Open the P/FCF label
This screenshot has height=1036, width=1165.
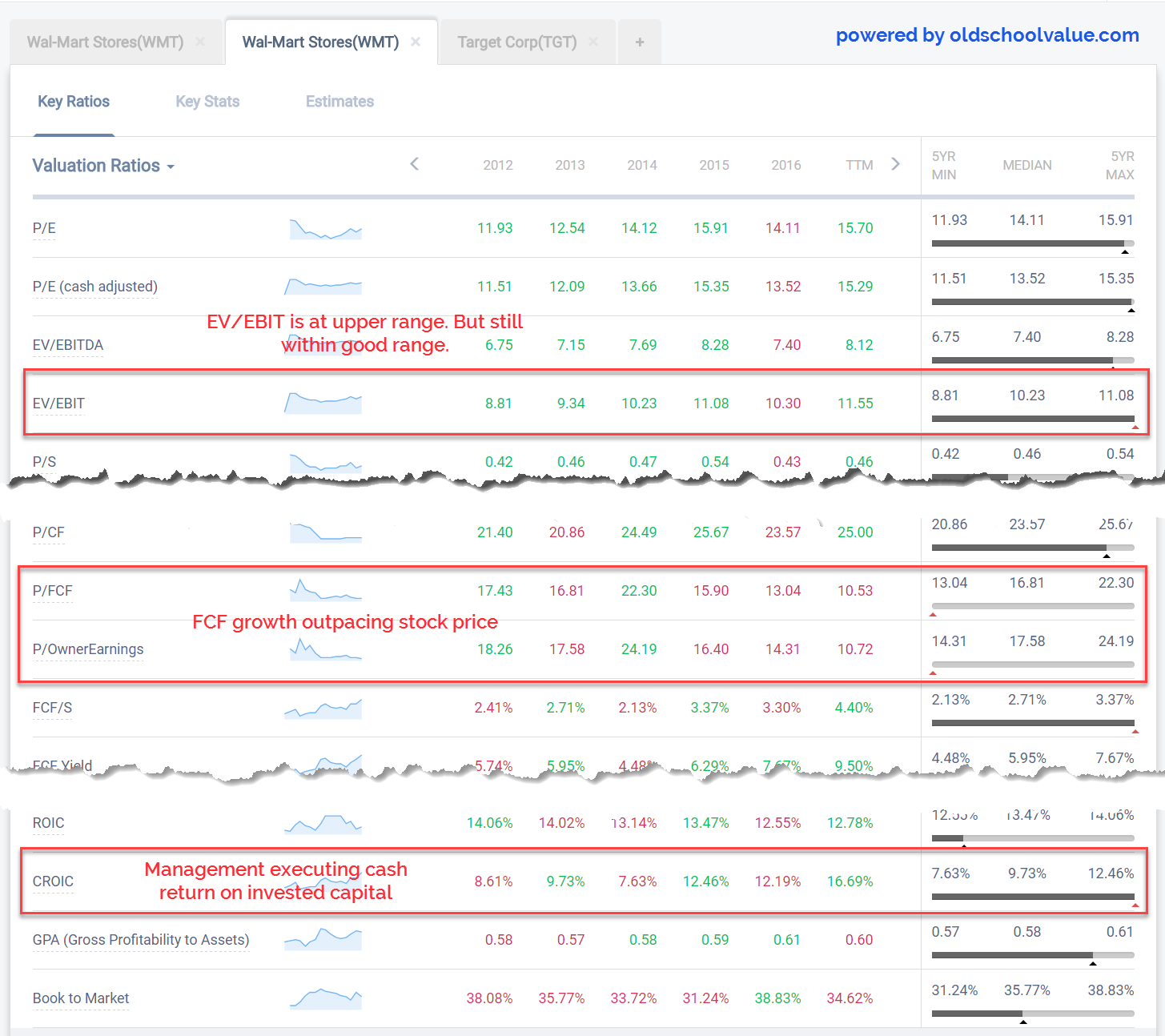coord(52,591)
